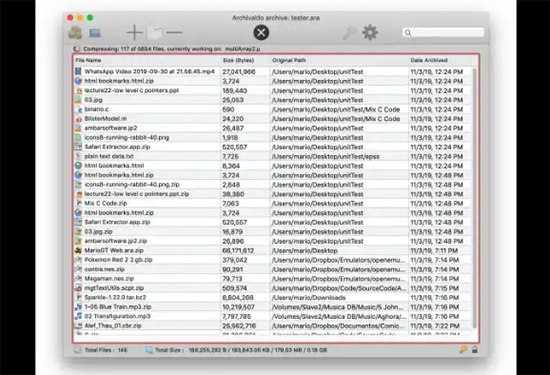The width and height of the screenshot is (550, 375).
Task: Click the size value 8,604,268
Action: (x=238, y=297)
